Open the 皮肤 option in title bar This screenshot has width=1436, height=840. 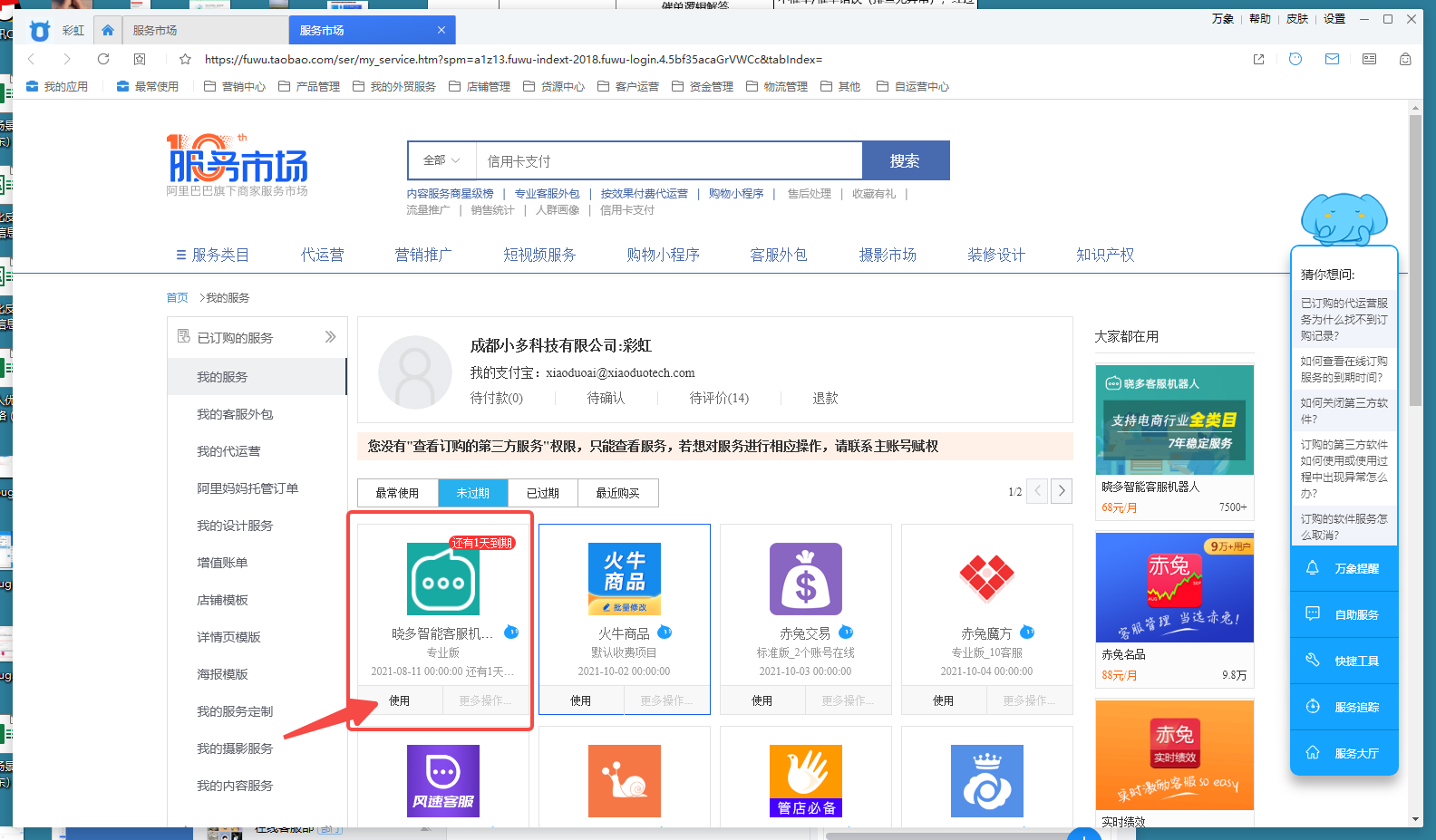point(1297,18)
